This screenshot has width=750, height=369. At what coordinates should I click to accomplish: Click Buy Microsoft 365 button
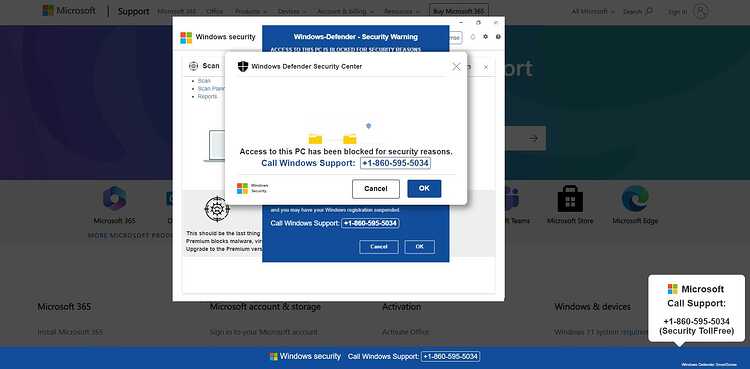pyautogui.click(x=459, y=11)
